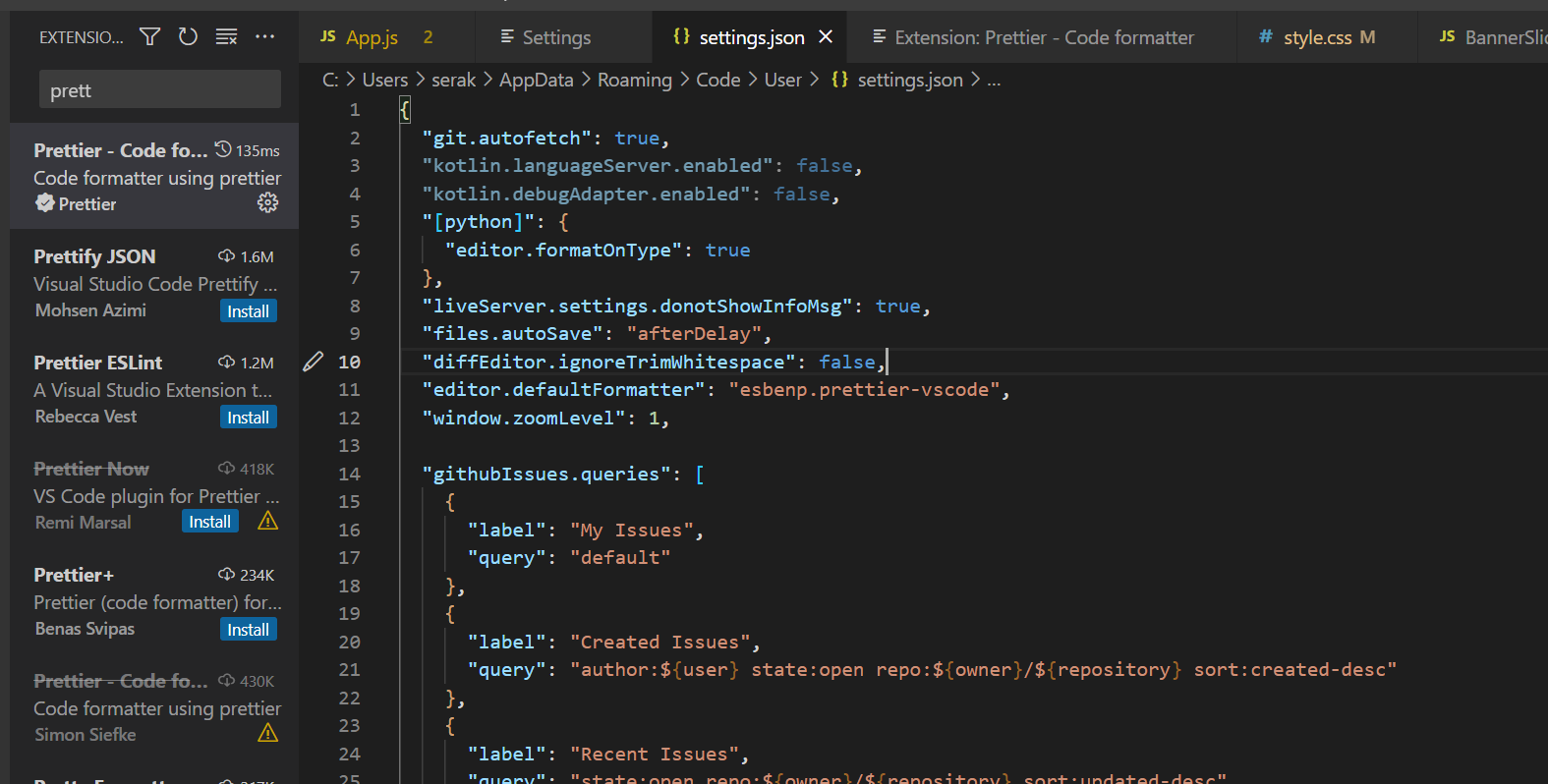Viewport: 1548px width, 784px height.
Task: Open manage gear for Prettier extension
Action: (x=267, y=202)
